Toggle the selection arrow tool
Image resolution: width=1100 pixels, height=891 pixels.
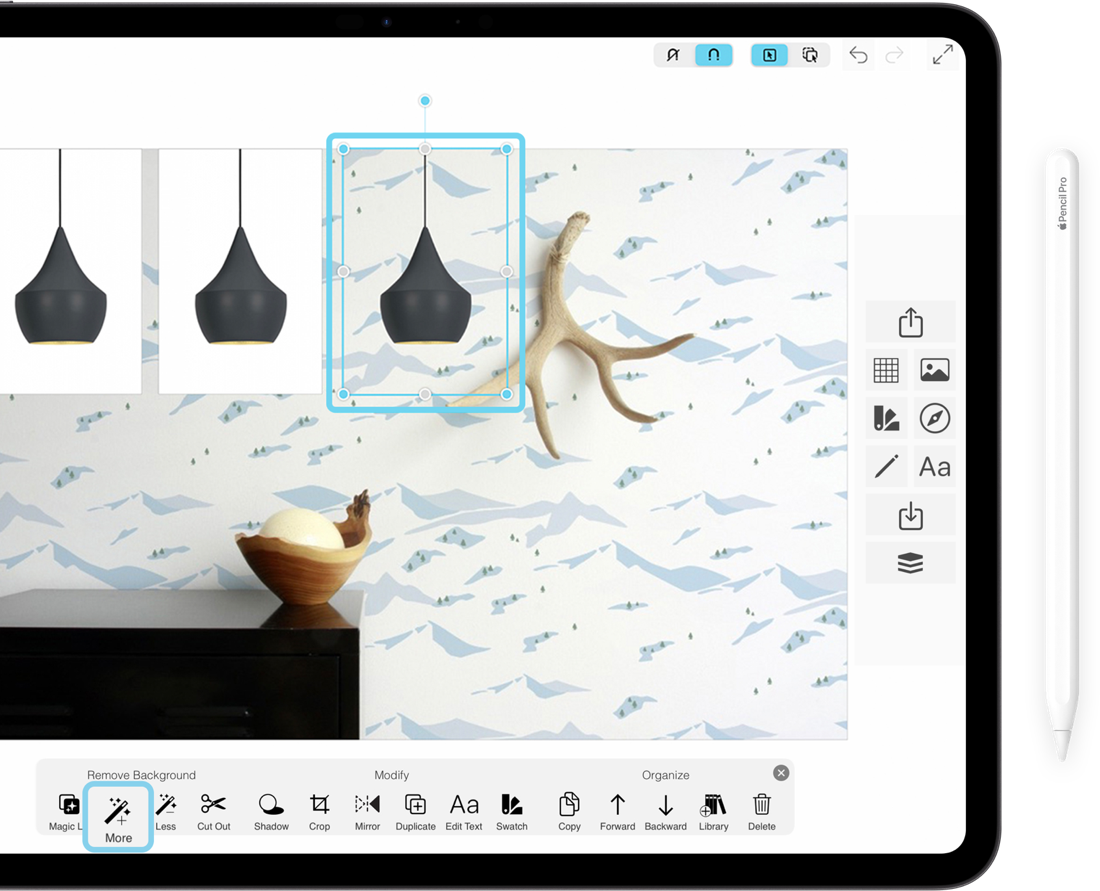tap(768, 55)
